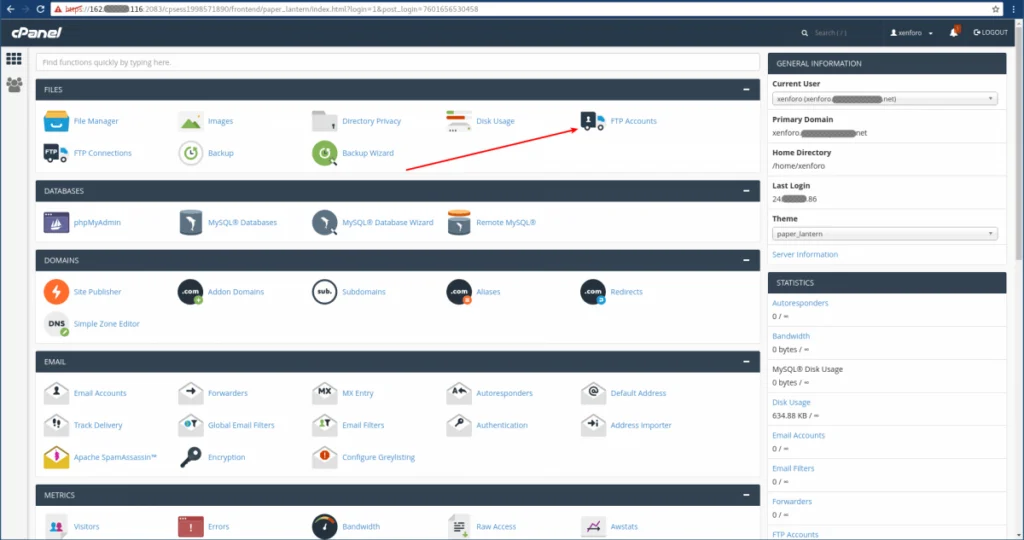
Task: Open the File Manager icon
Action: click(x=56, y=121)
